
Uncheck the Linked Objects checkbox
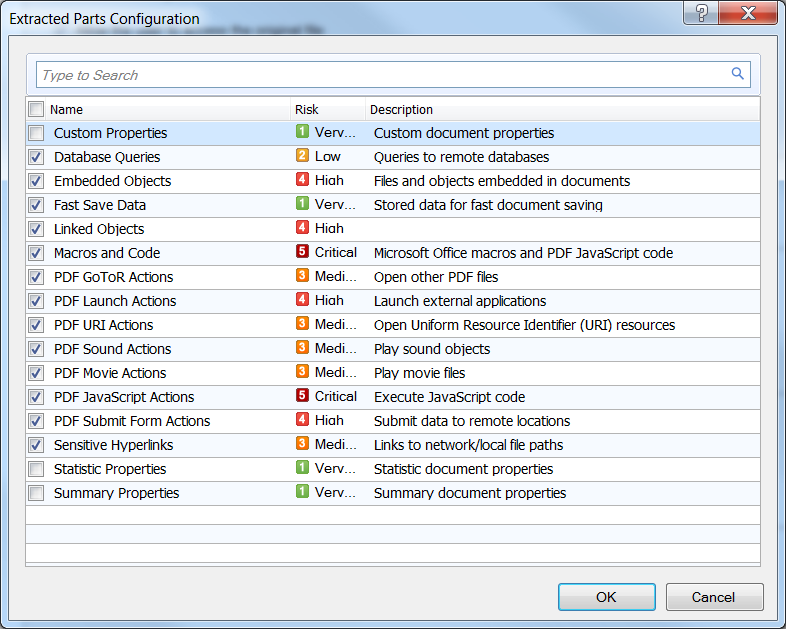pyautogui.click(x=36, y=229)
